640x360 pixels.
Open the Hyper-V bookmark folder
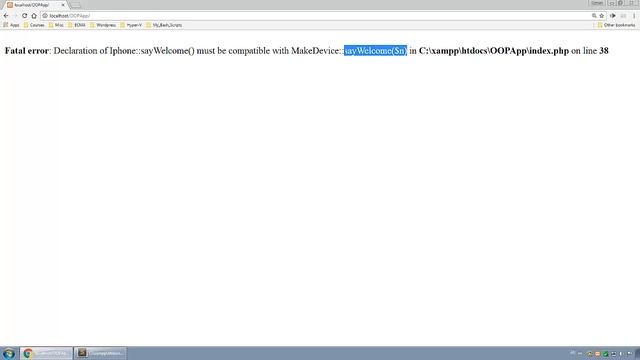131,25
